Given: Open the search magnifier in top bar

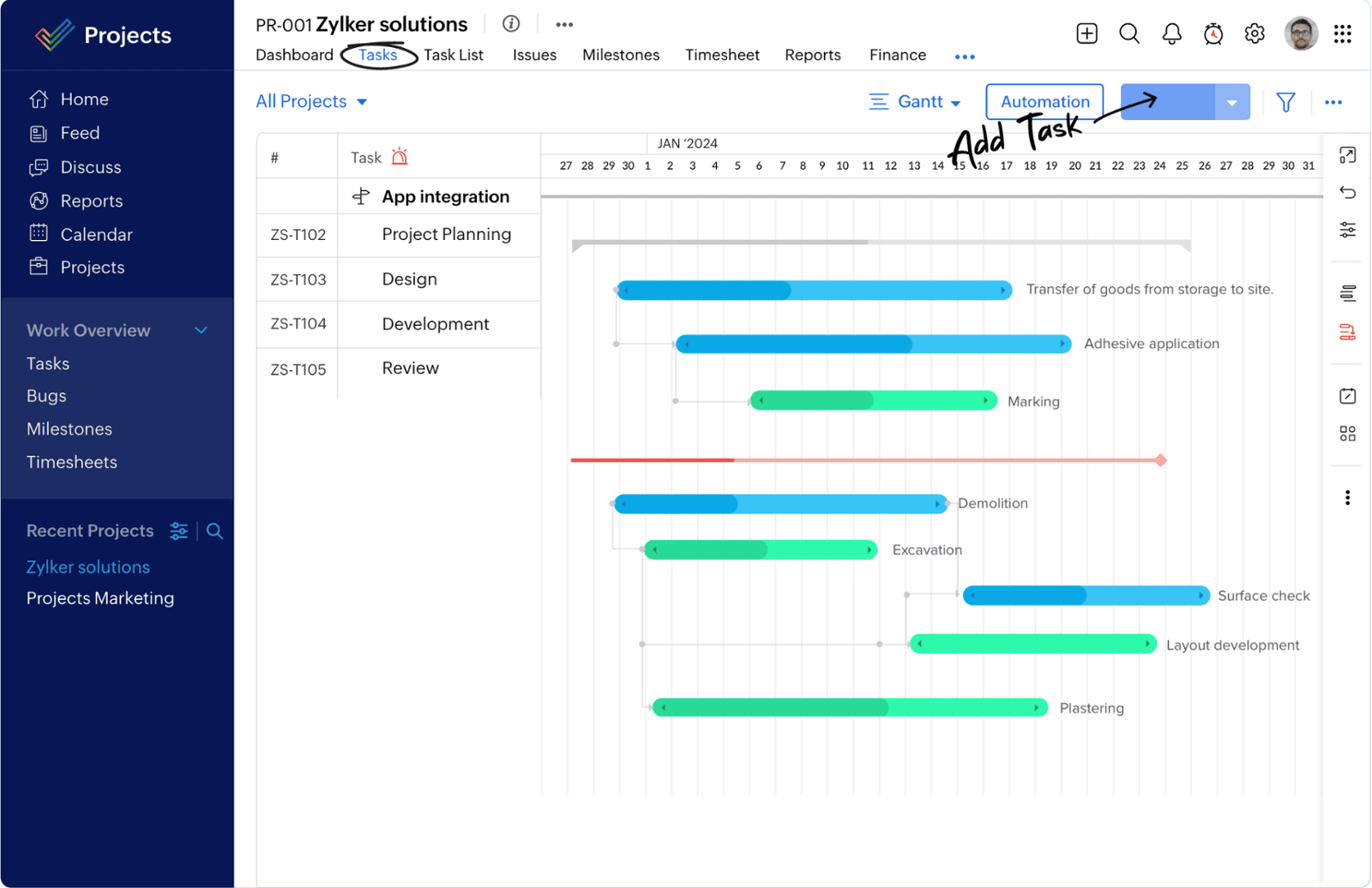Looking at the screenshot, I should (1129, 33).
